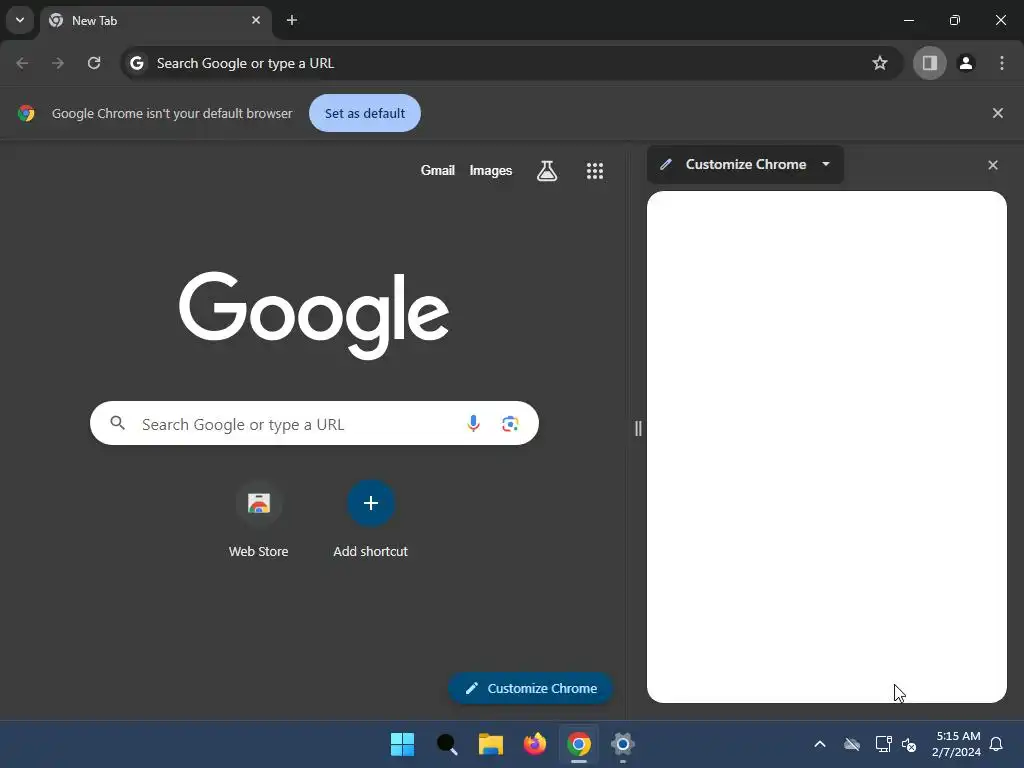Screen dimensions: 1024x768
Task: Open Windows taskbar search
Action: point(447,744)
